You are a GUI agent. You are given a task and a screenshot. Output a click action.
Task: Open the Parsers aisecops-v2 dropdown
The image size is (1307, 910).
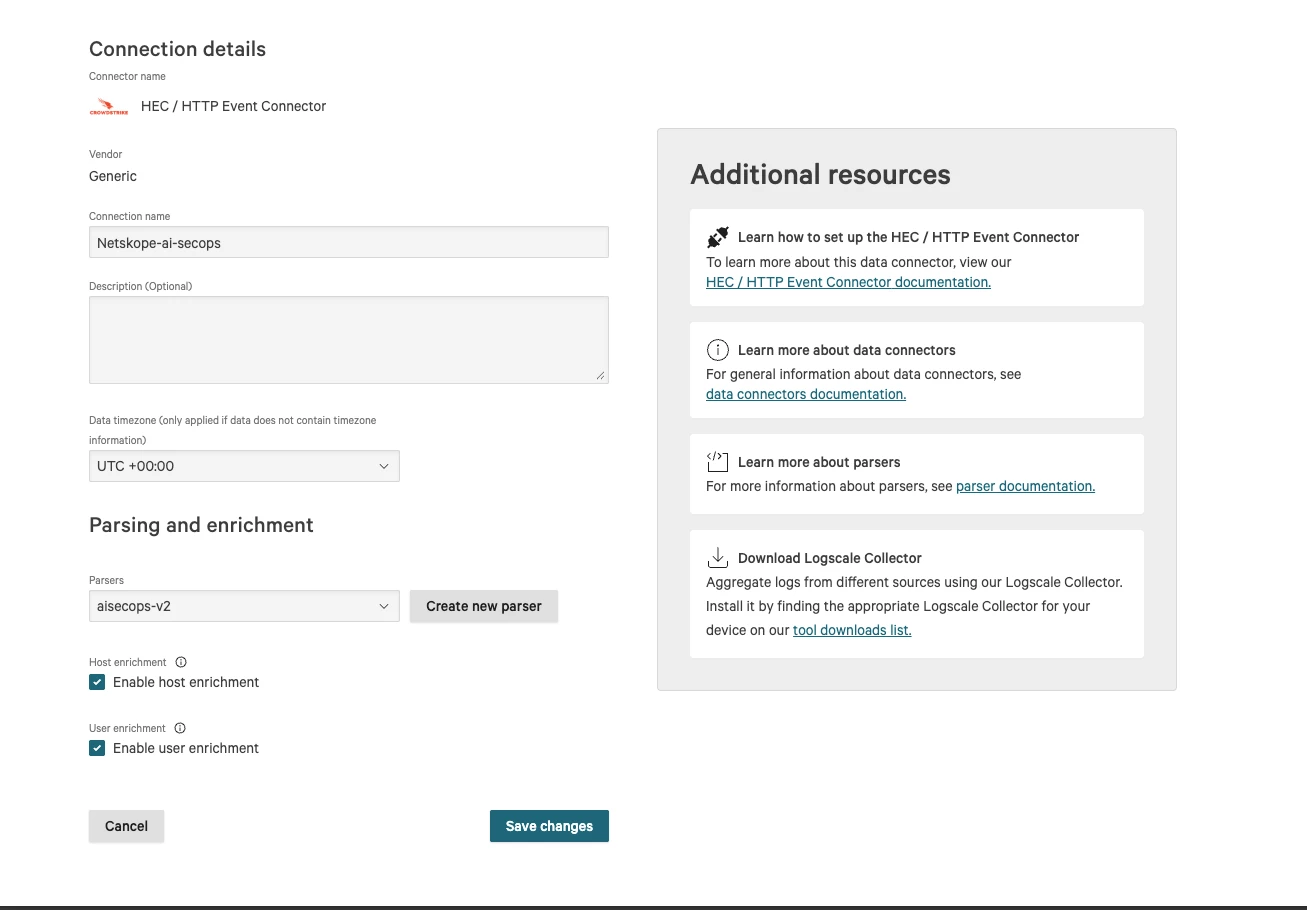pyautogui.click(x=244, y=606)
